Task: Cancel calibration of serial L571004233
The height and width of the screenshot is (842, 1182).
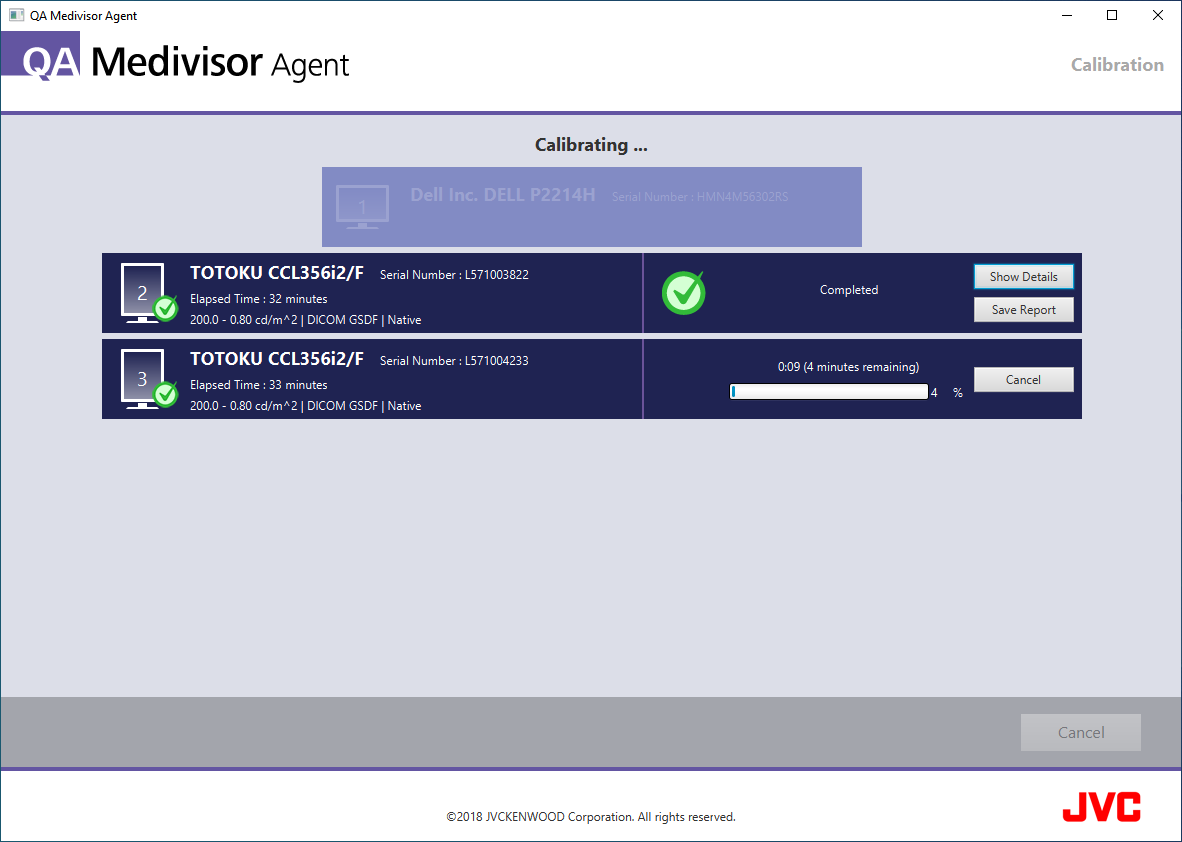Action: [x=1024, y=379]
